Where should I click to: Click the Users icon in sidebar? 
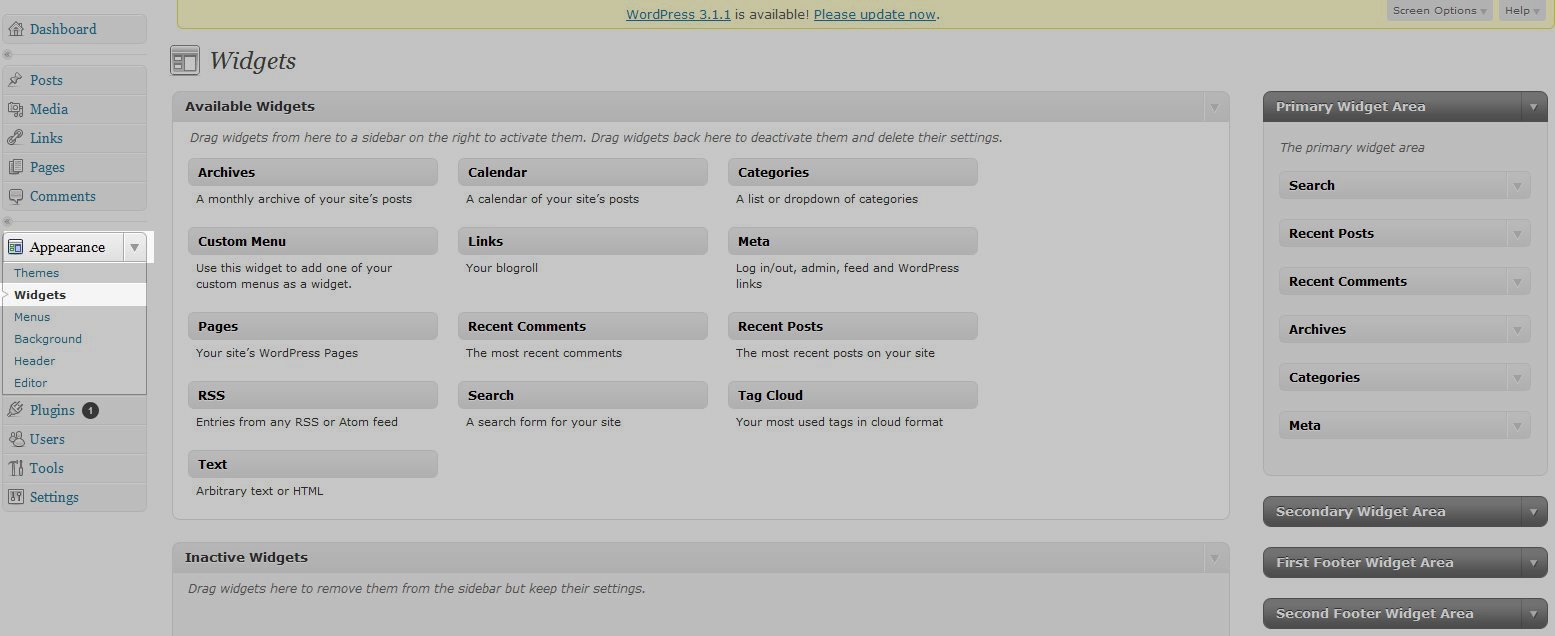pyautogui.click(x=16, y=439)
